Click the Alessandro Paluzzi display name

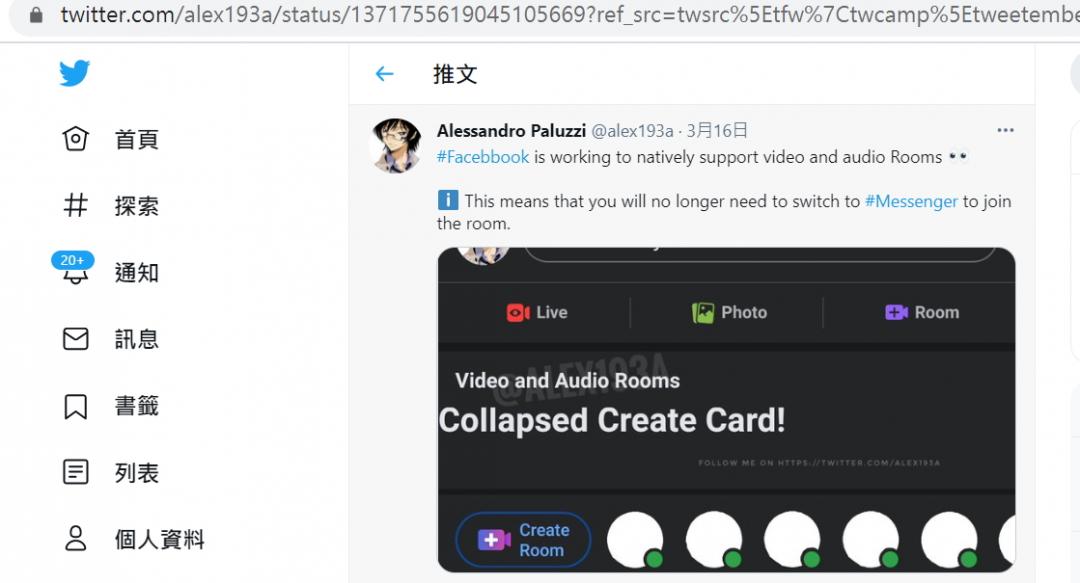coord(511,131)
